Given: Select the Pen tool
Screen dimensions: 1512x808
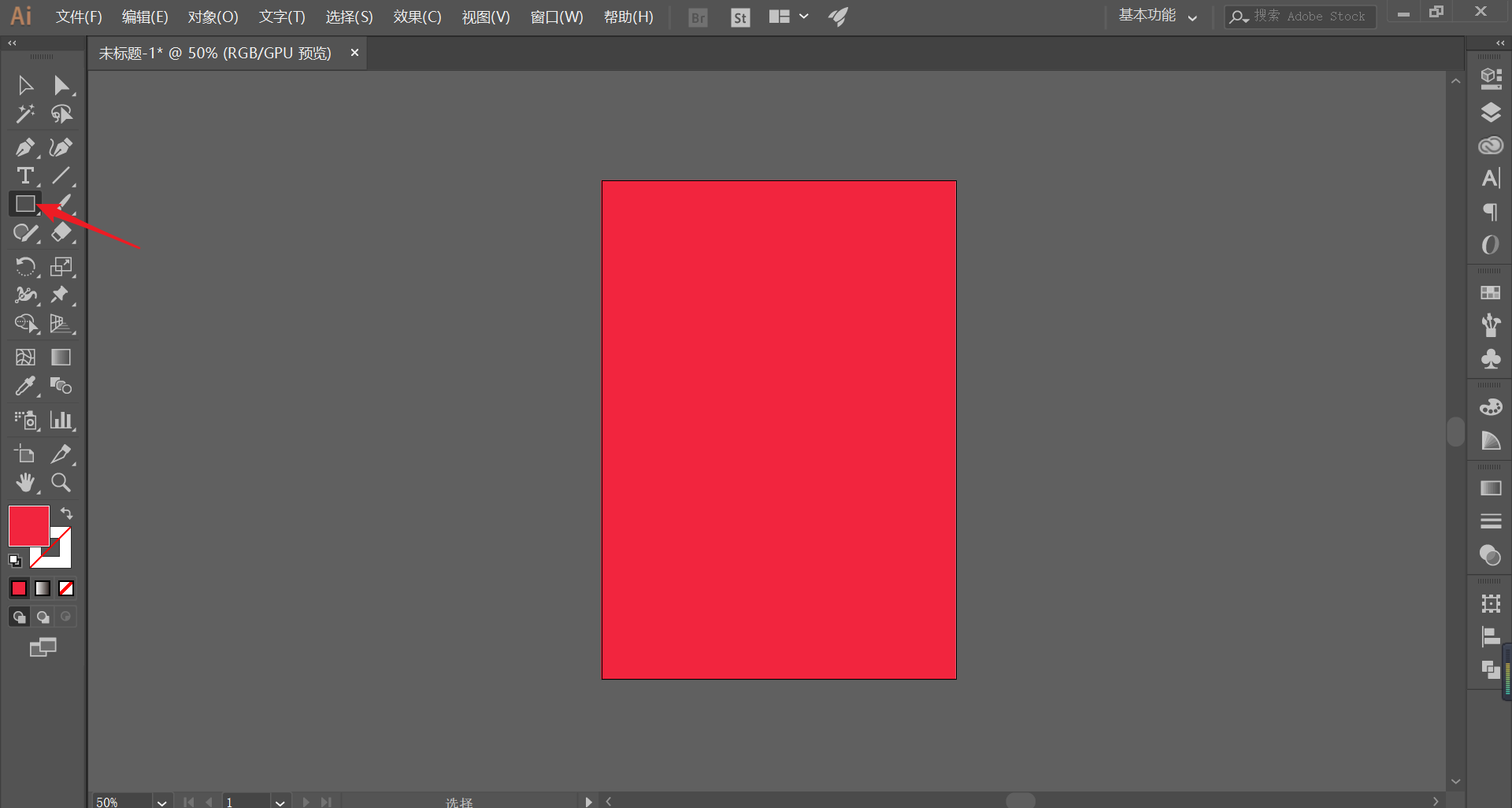Looking at the screenshot, I should click(x=25, y=147).
